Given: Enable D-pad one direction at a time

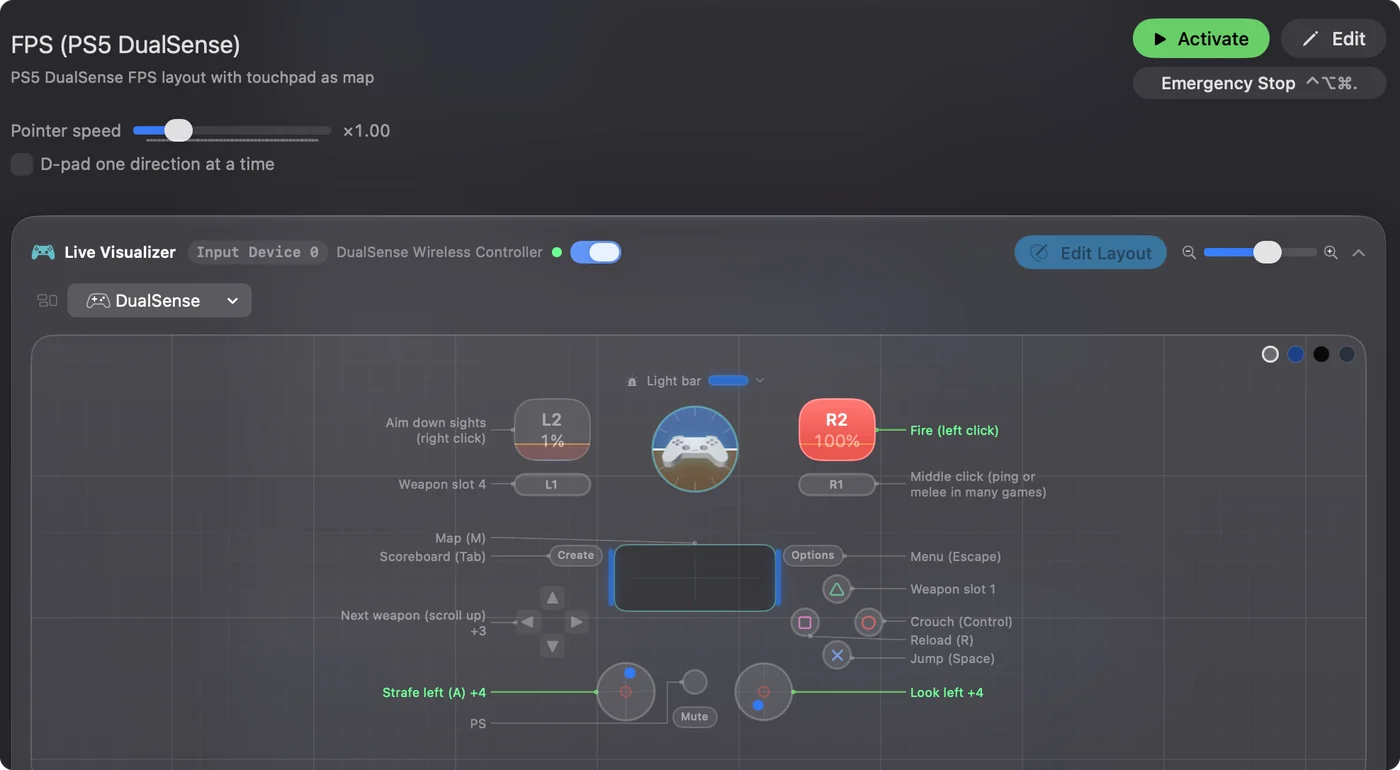Looking at the screenshot, I should [x=22, y=164].
